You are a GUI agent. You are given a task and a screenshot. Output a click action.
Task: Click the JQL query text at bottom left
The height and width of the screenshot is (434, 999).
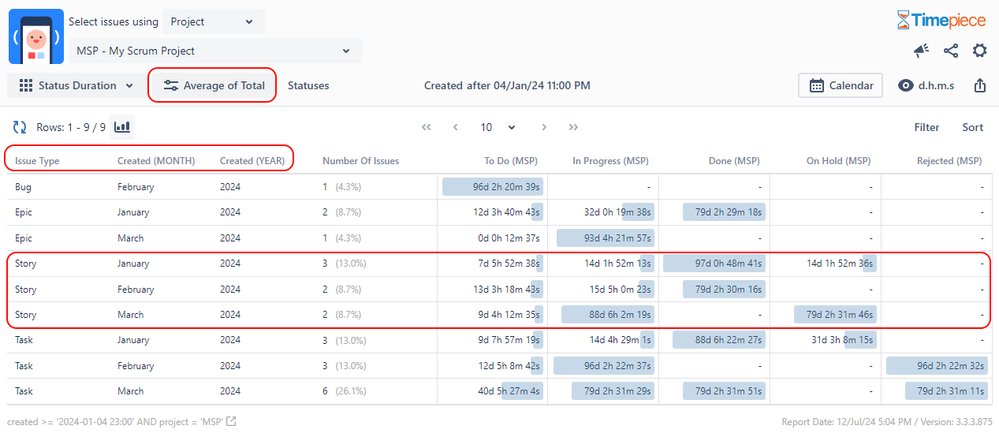115,421
